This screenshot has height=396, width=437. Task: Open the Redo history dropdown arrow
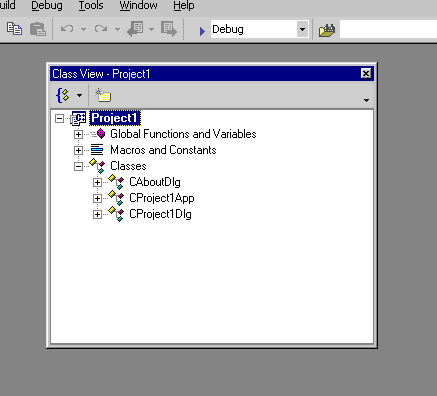pos(117,29)
